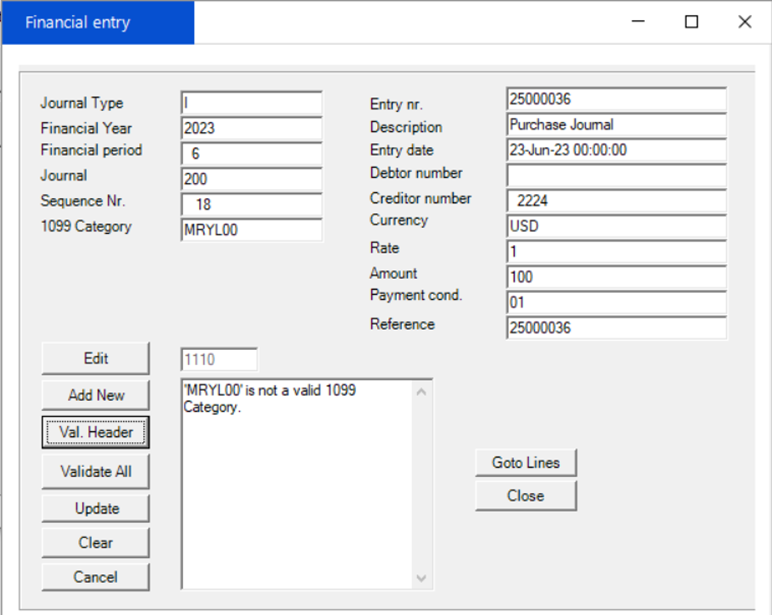Screen dimensions: 772x615
Task: Click the Entry date field
Action: click(x=615, y=150)
